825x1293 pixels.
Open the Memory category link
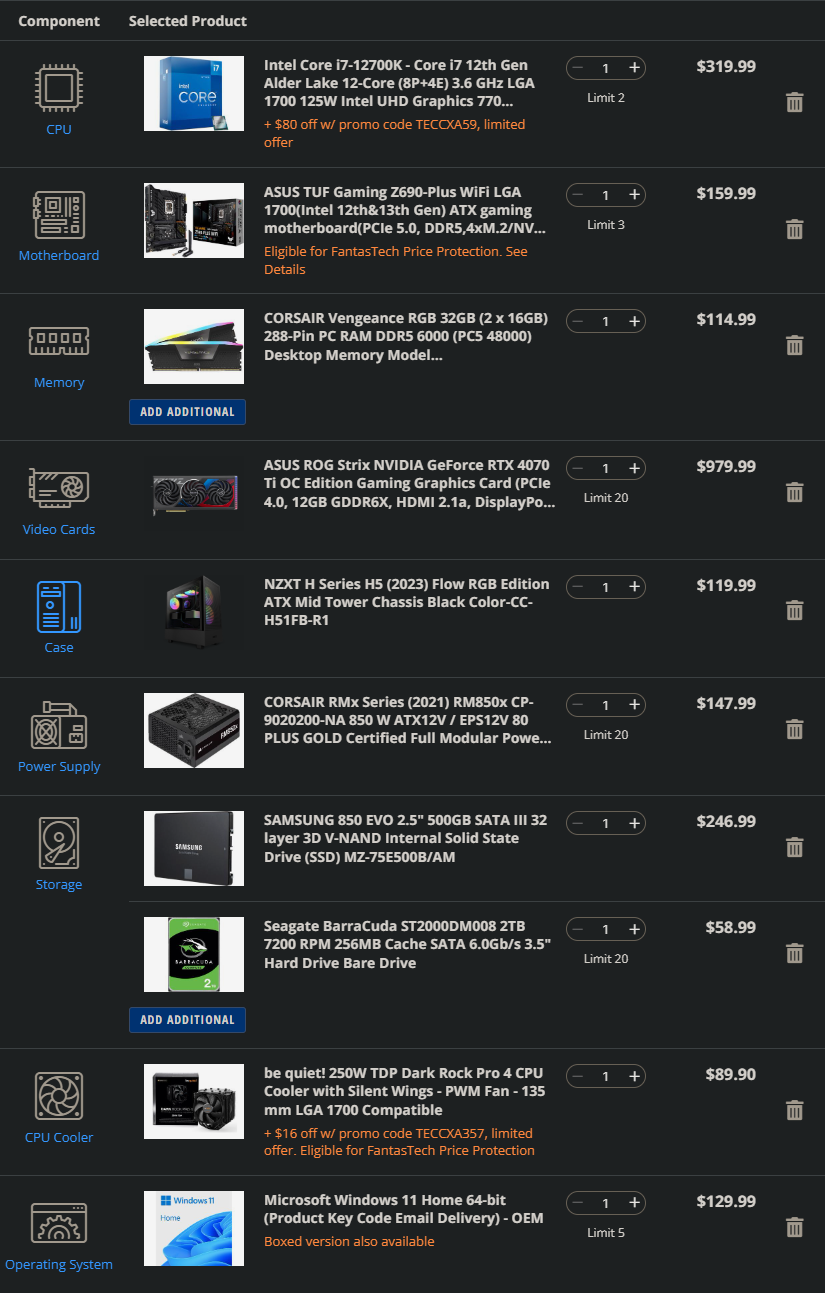pos(59,383)
